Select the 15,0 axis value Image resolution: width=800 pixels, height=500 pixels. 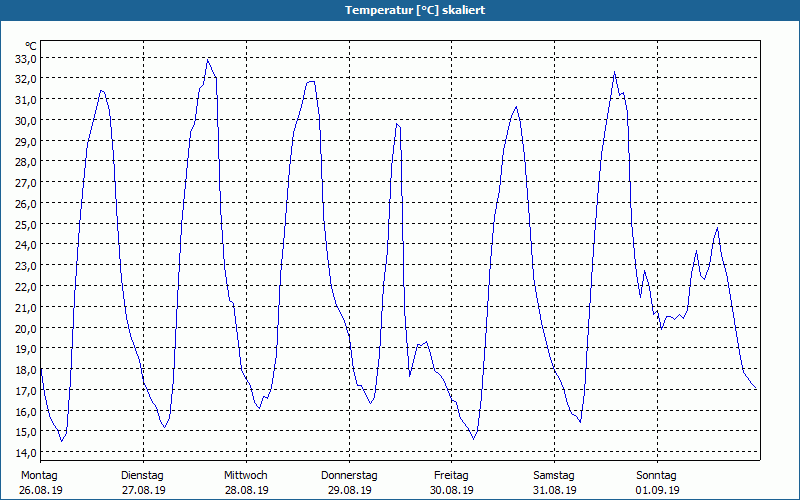[26, 432]
